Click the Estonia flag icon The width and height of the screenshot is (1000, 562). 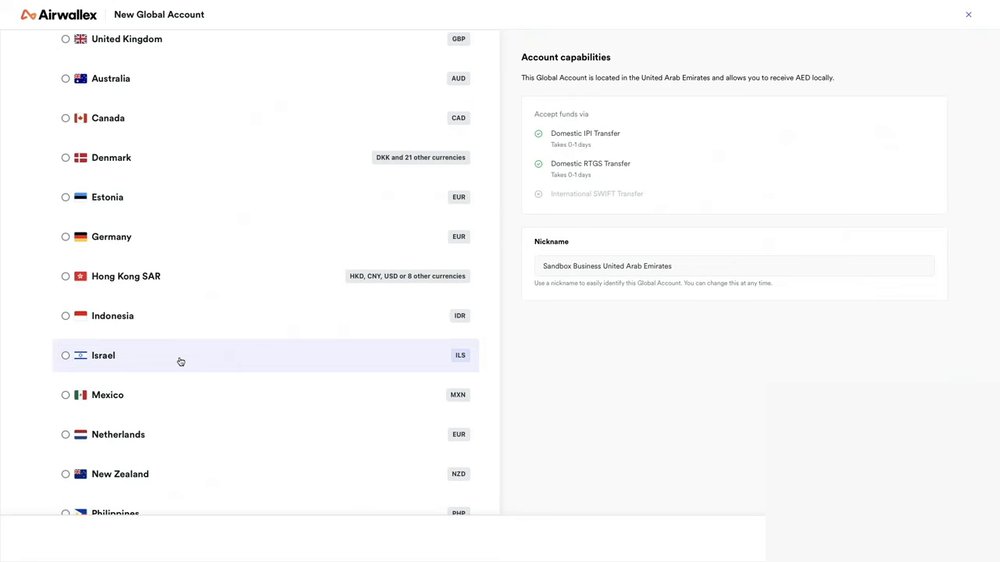pos(80,197)
